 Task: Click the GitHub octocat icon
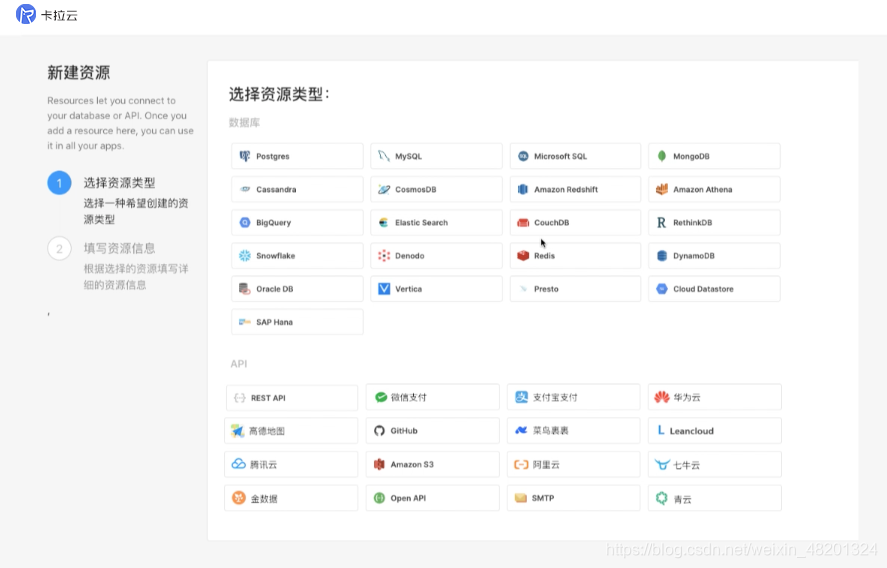[x=379, y=431]
